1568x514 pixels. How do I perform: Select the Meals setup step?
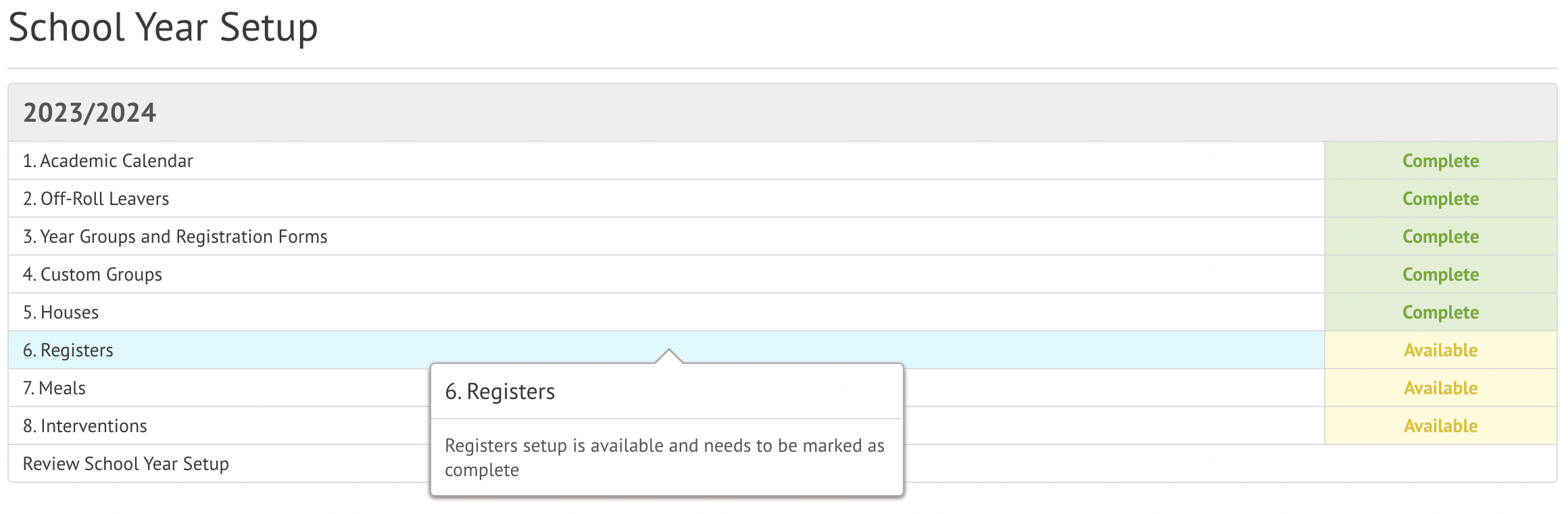tap(54, 388)
